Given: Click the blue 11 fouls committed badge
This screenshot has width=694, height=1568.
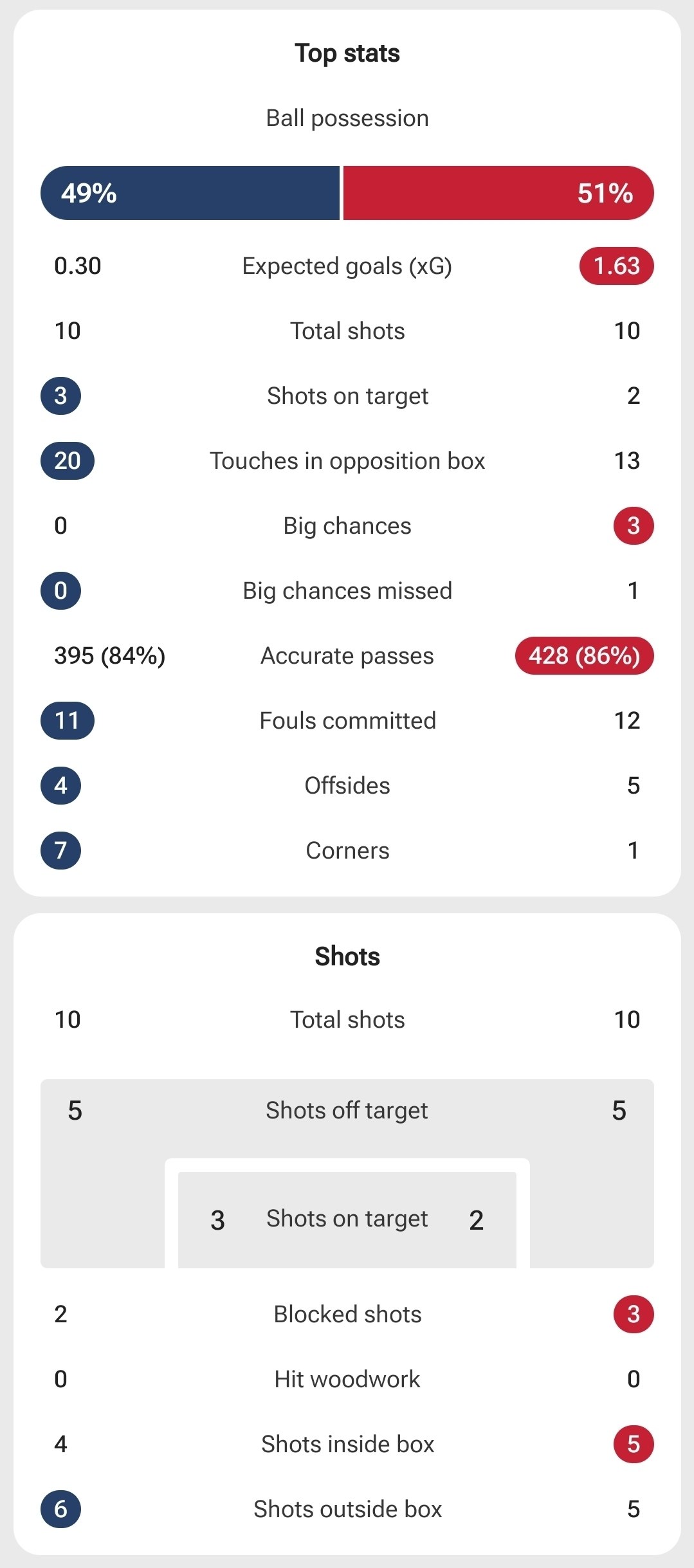Looking at the screenshot, I should pyautogui.click(x=67, y=720).
